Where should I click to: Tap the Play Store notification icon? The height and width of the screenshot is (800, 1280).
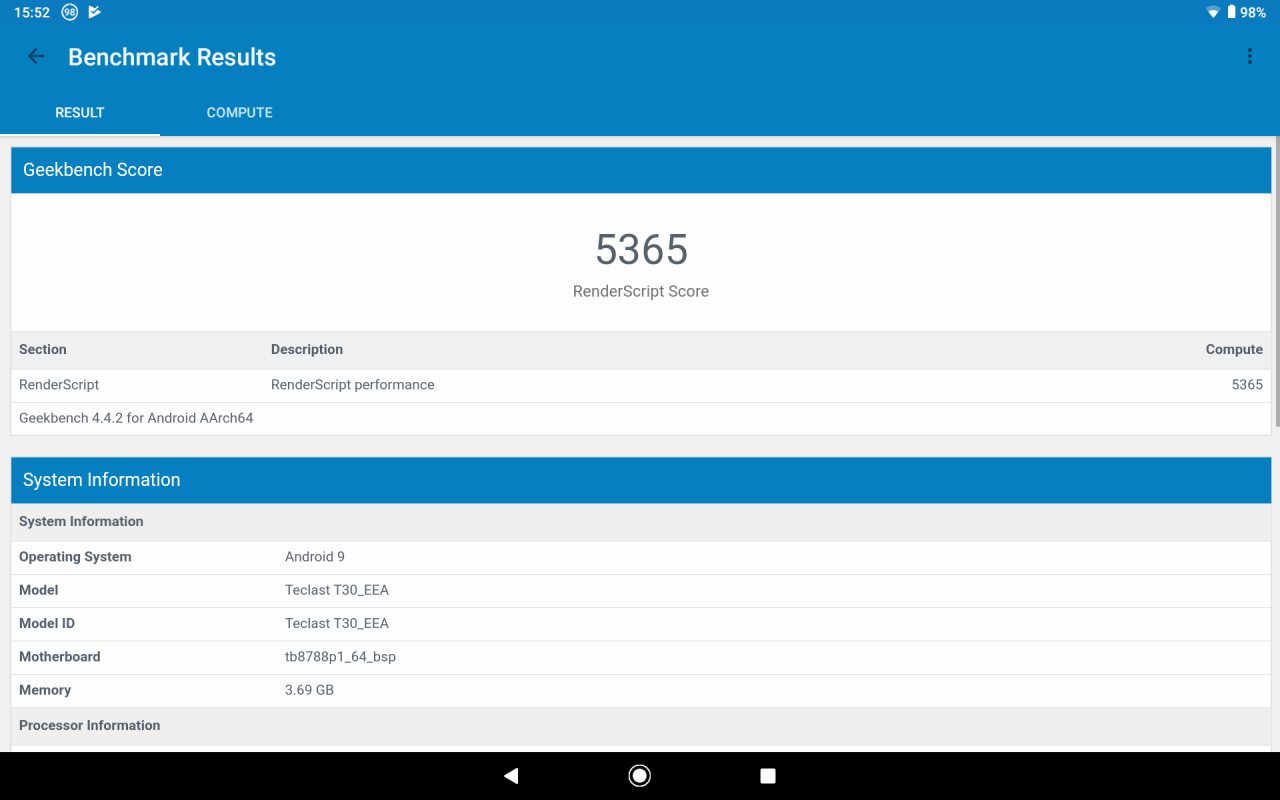click(95, 13)
